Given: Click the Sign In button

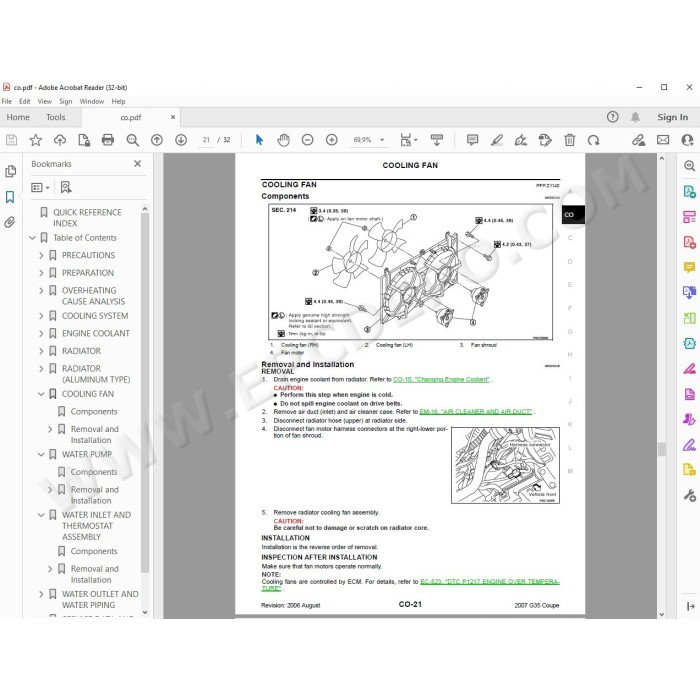Looking at the screenshot, I should [672, 117].
